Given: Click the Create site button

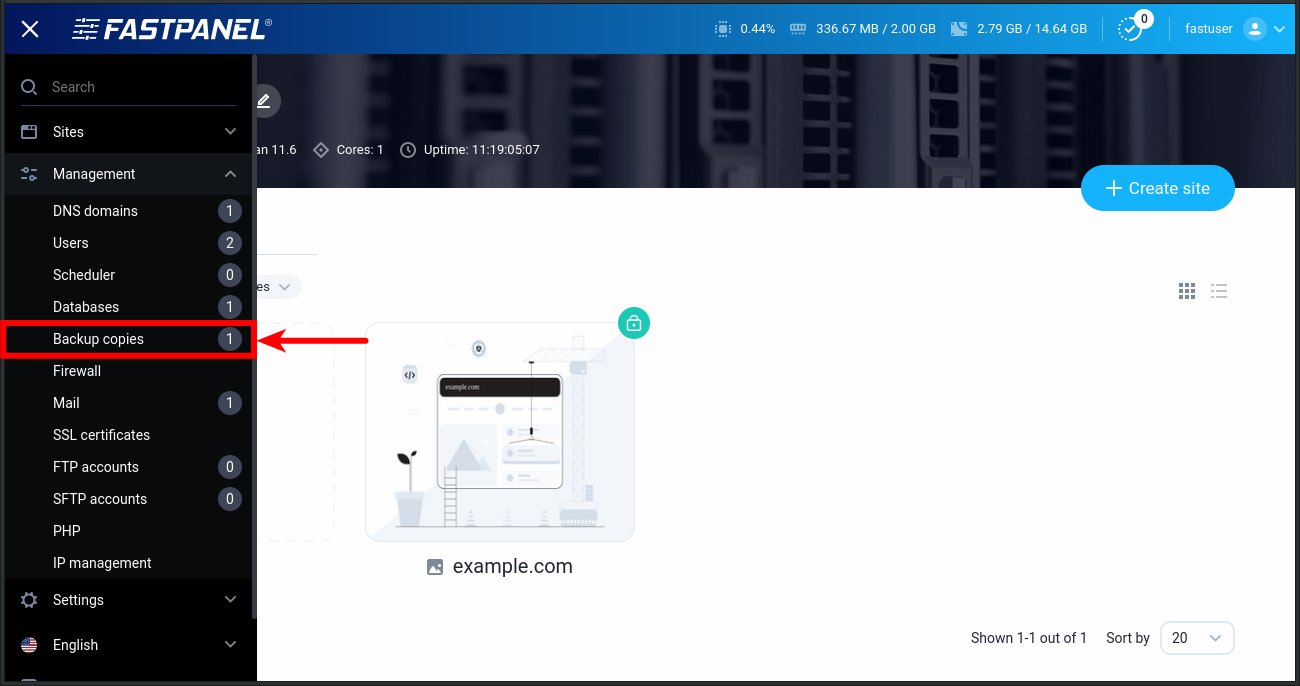Looking at the screenshot, I should [x=1158, y=188].
